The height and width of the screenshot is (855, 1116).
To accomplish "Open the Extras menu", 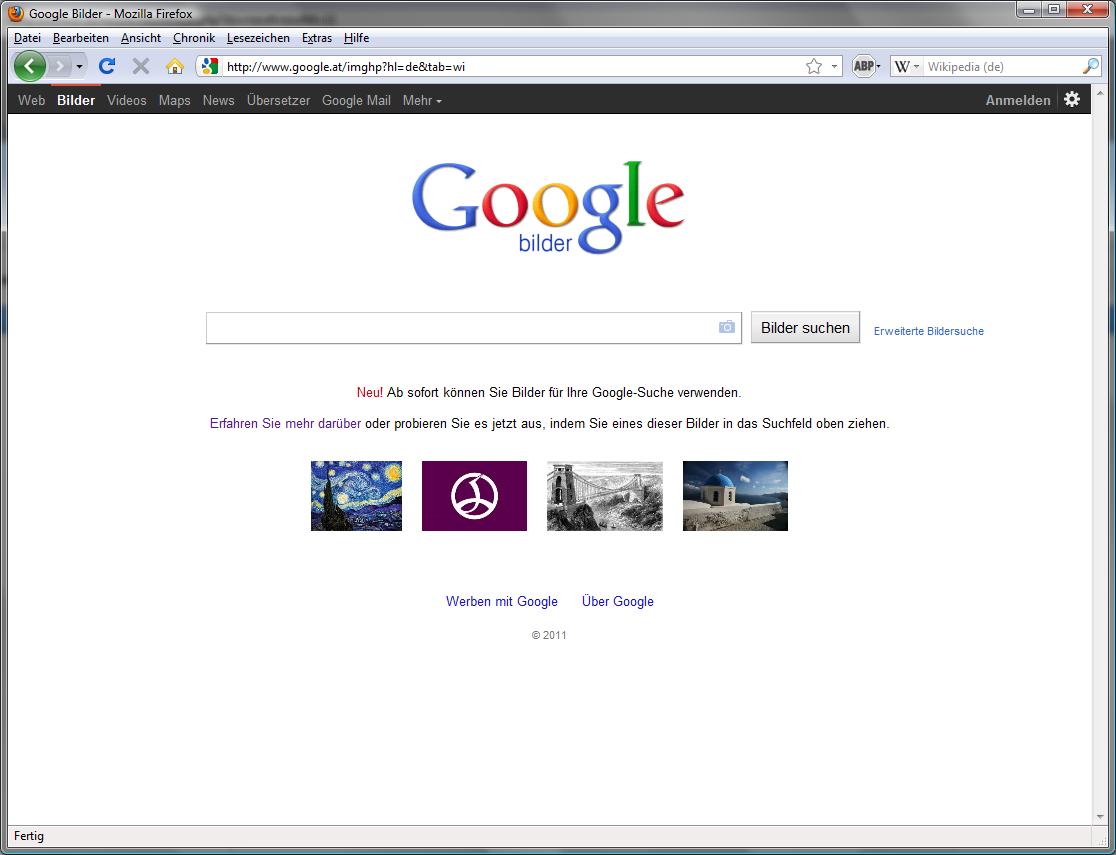I will click(x=317, y=38).
